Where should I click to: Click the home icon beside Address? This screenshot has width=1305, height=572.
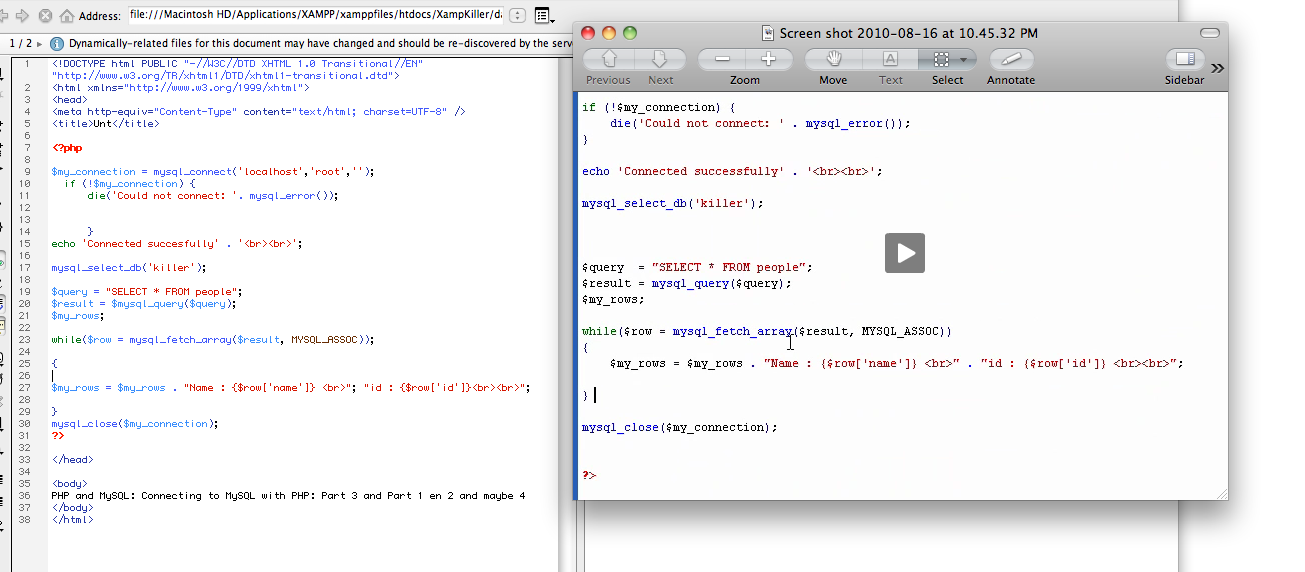pos(67,16)
